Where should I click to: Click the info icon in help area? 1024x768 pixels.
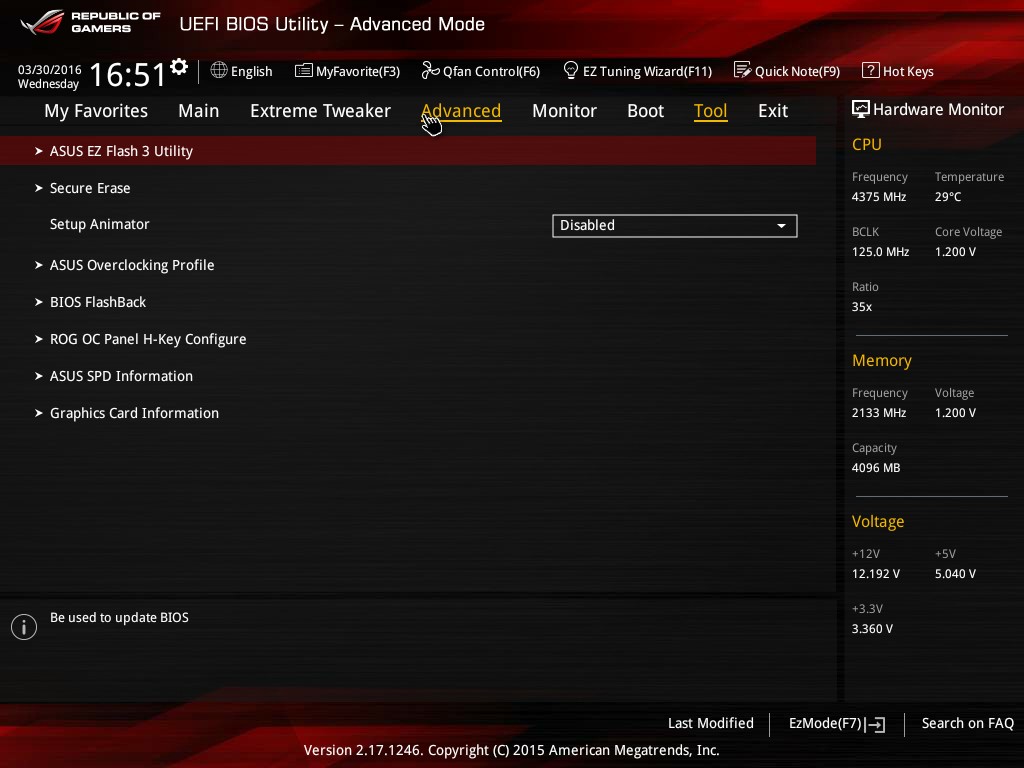point(24,627)
